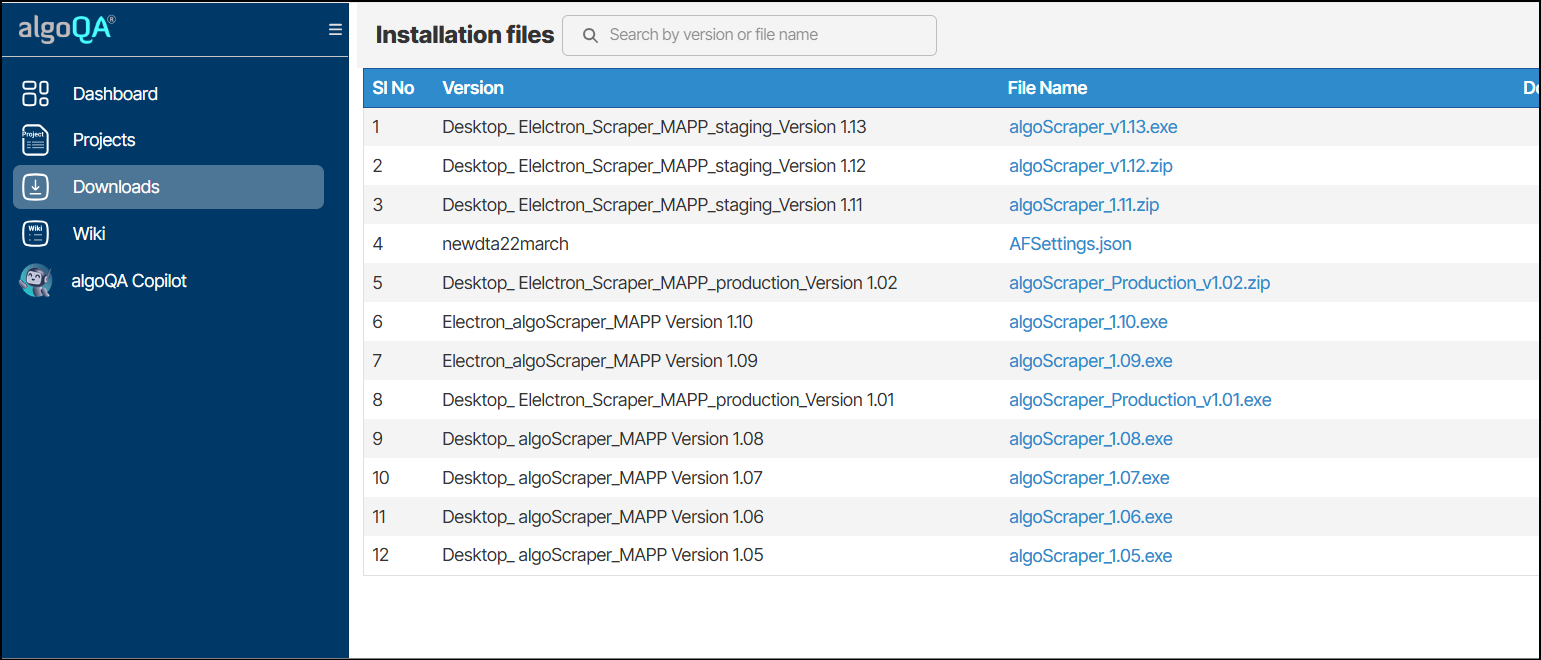Download algoScraper_1.06.exe

pos(1091,517)
